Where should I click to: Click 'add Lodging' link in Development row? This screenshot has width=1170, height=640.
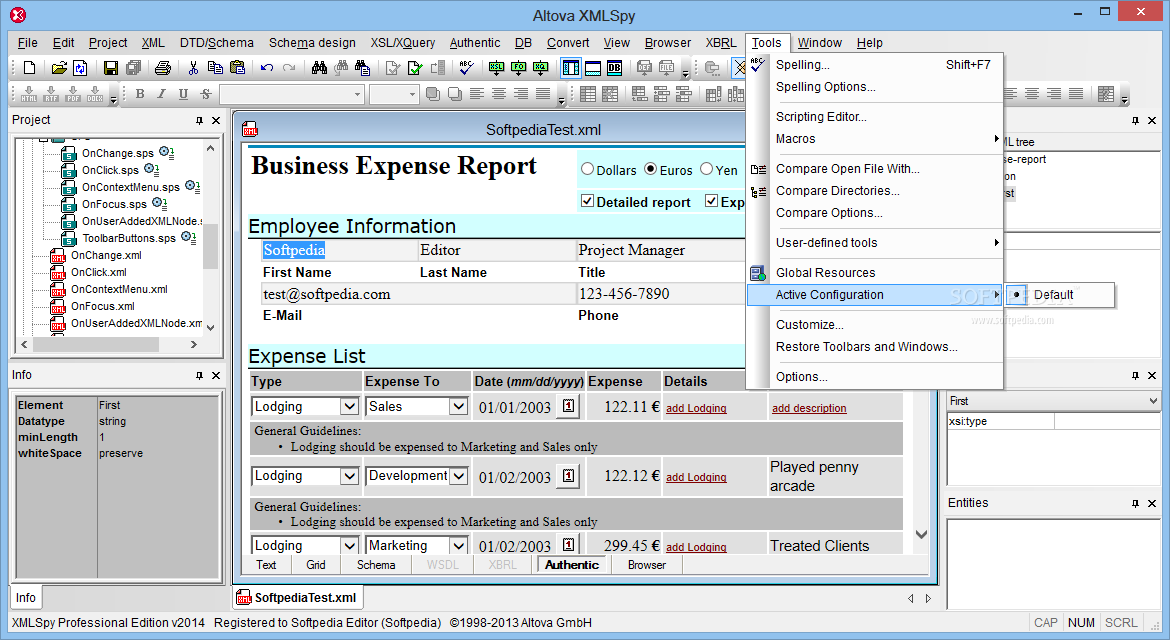point(695,477)
